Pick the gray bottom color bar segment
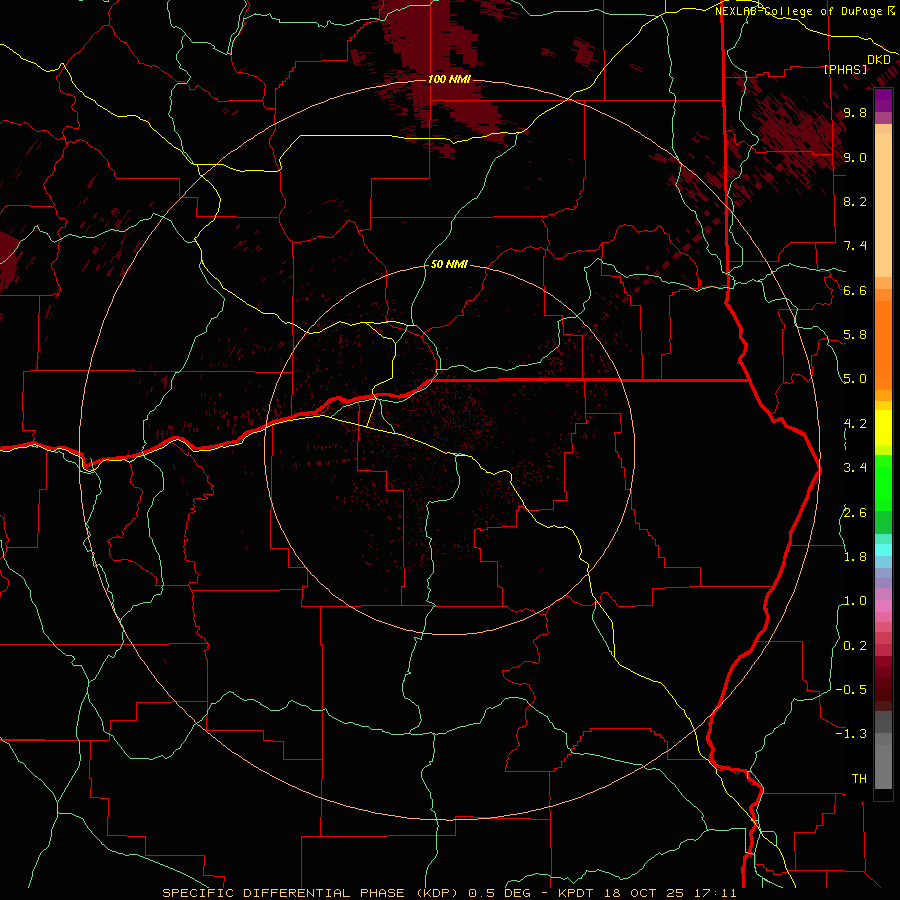Image resolution: width=900 pixels, height=900 pixels. [883, 766]
